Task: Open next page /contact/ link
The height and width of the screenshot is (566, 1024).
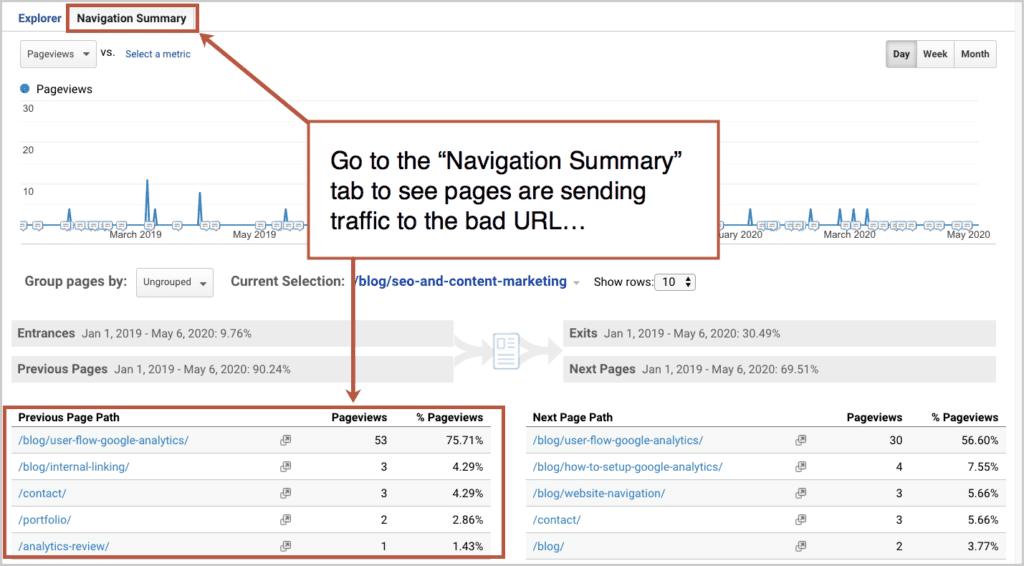Action: [556, 520]
